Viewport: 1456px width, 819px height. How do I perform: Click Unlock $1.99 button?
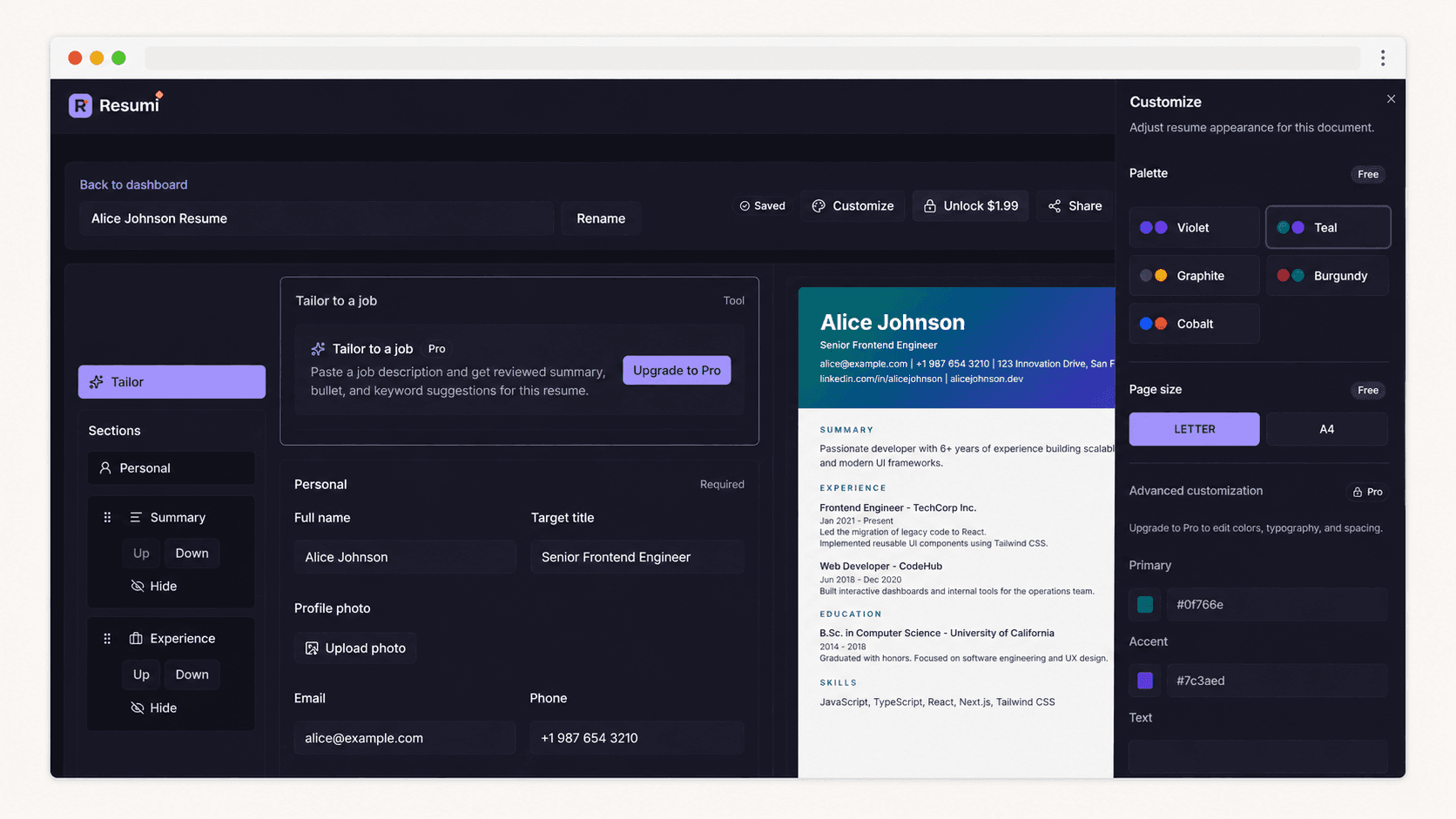tap(970, 206)
